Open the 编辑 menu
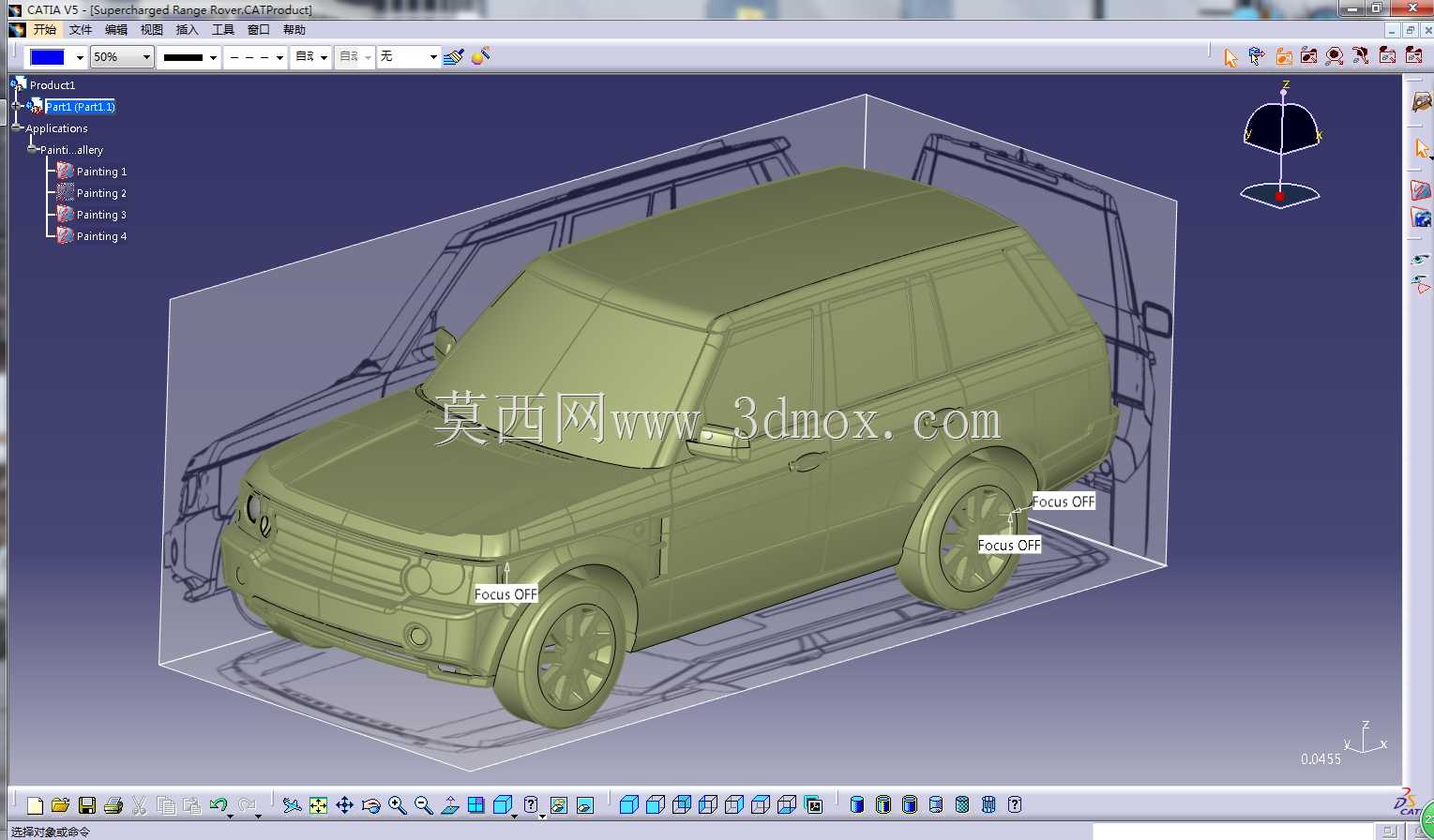 pyautogui.click(x=116, y=30)
